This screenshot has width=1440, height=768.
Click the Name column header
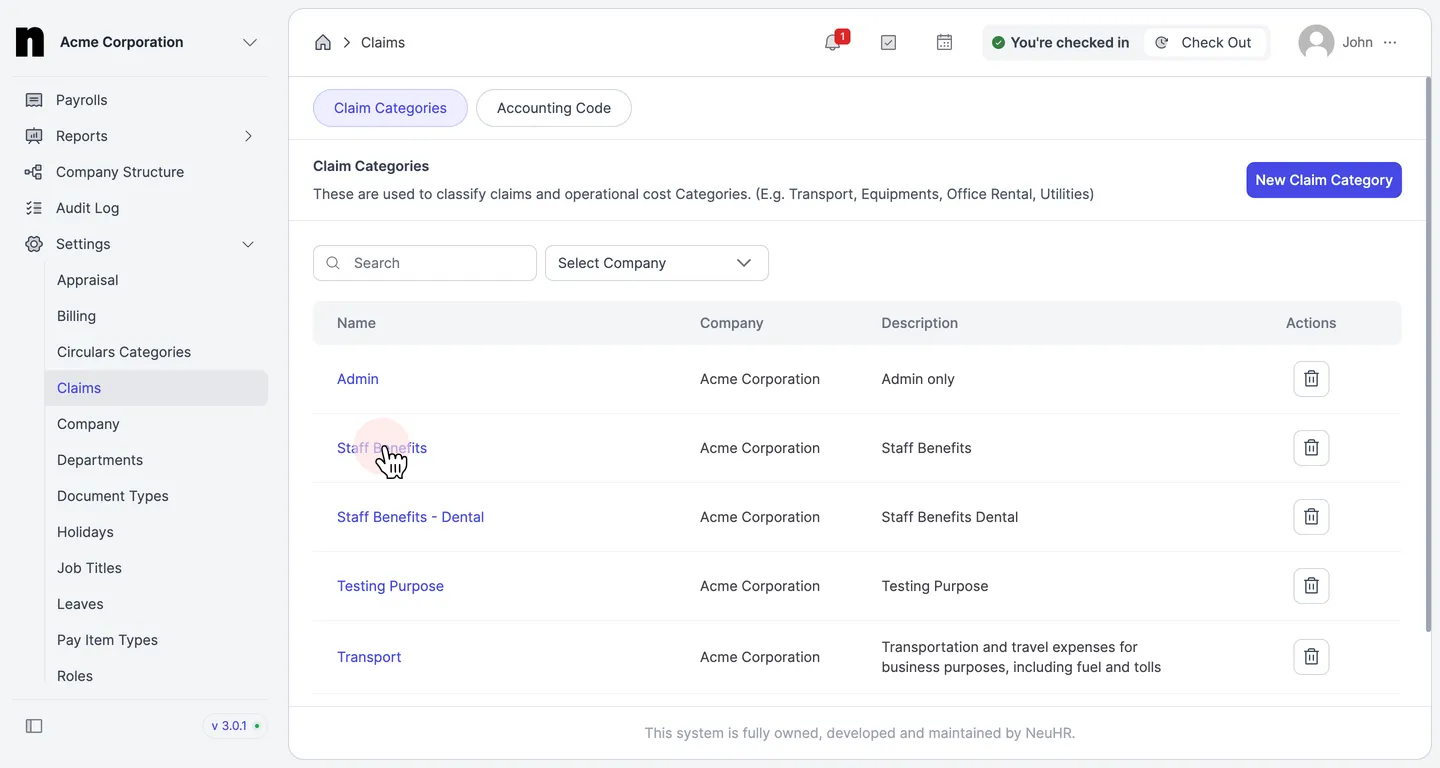(x=356, y=323)
